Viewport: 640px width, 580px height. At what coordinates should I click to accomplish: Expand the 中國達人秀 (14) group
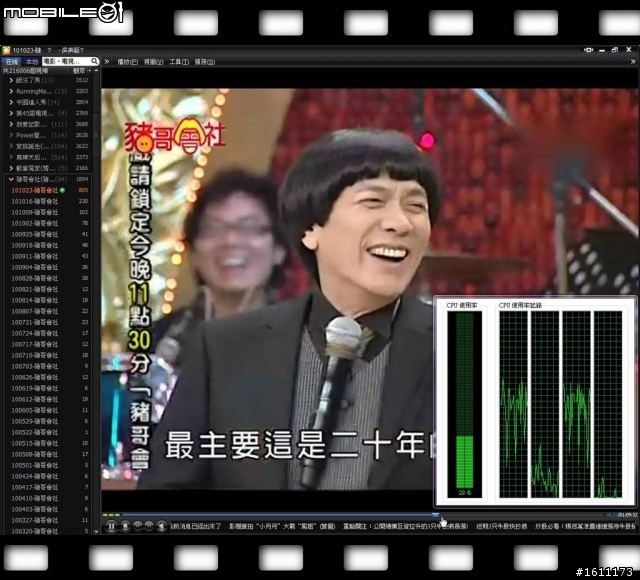[x=11, y=102]
